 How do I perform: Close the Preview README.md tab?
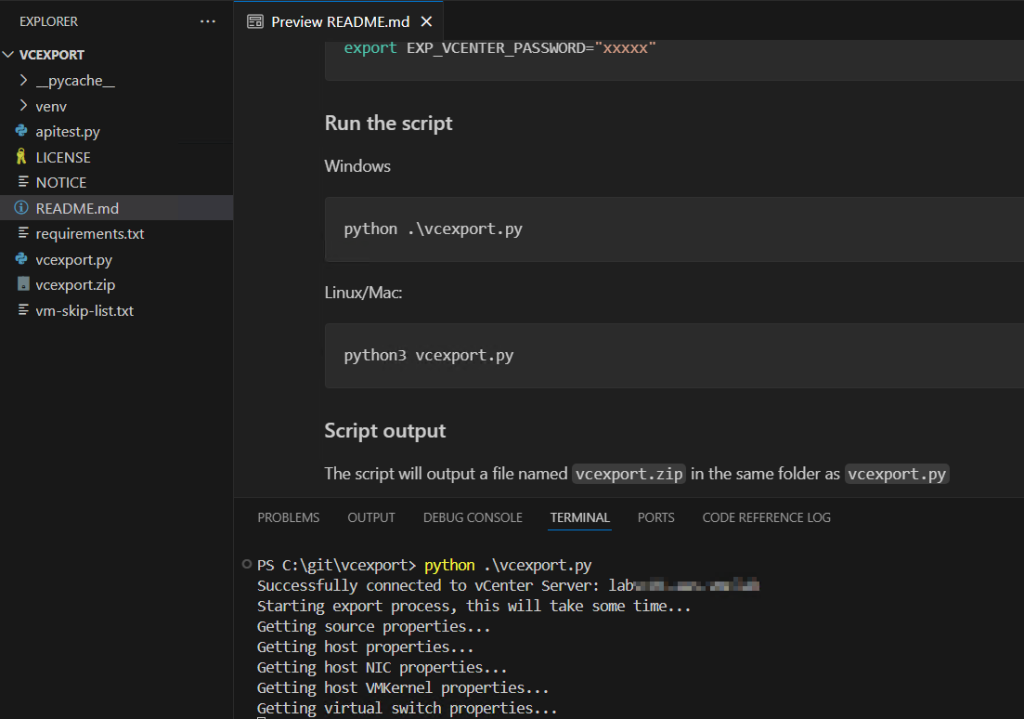[x=425, y=19]
